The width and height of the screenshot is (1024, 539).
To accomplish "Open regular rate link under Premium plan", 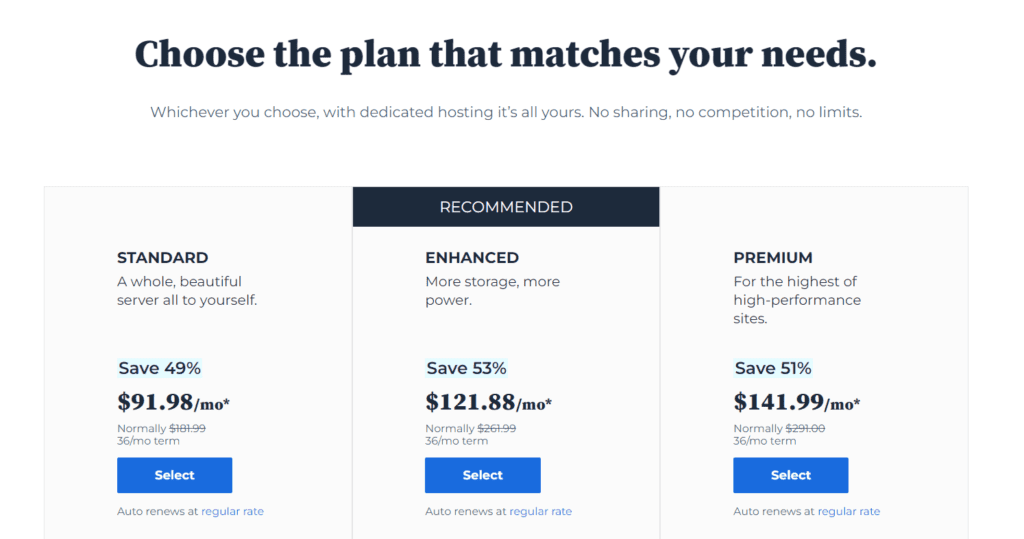I will pos(848,511).
